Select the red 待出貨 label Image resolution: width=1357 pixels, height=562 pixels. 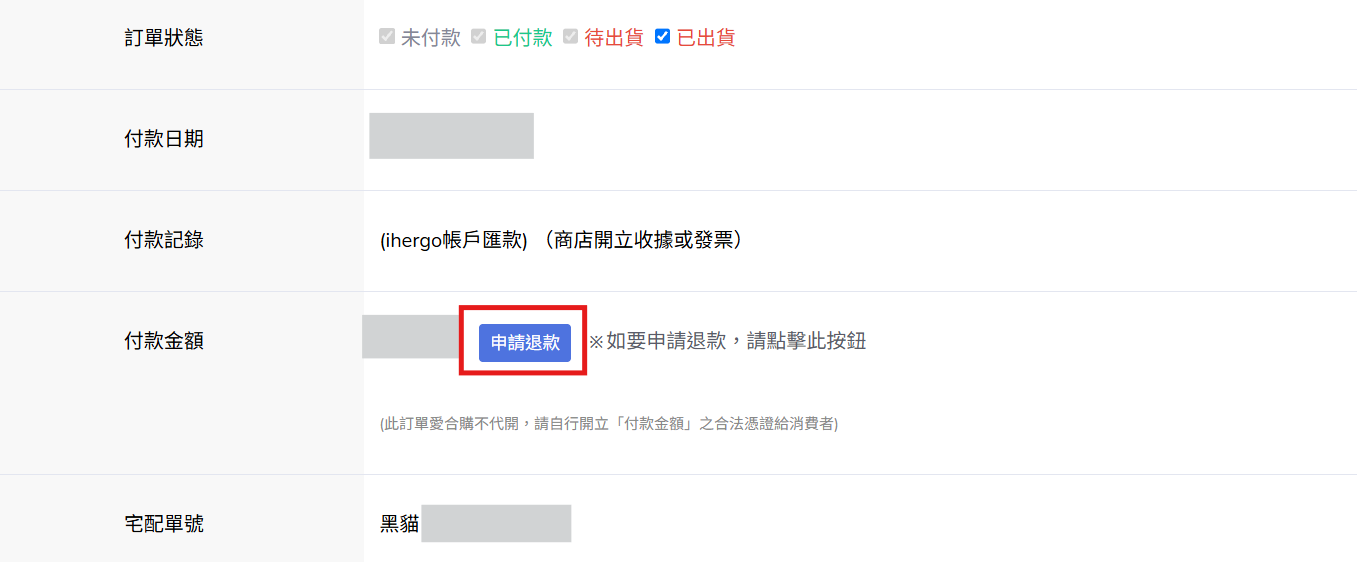point(614,38)
